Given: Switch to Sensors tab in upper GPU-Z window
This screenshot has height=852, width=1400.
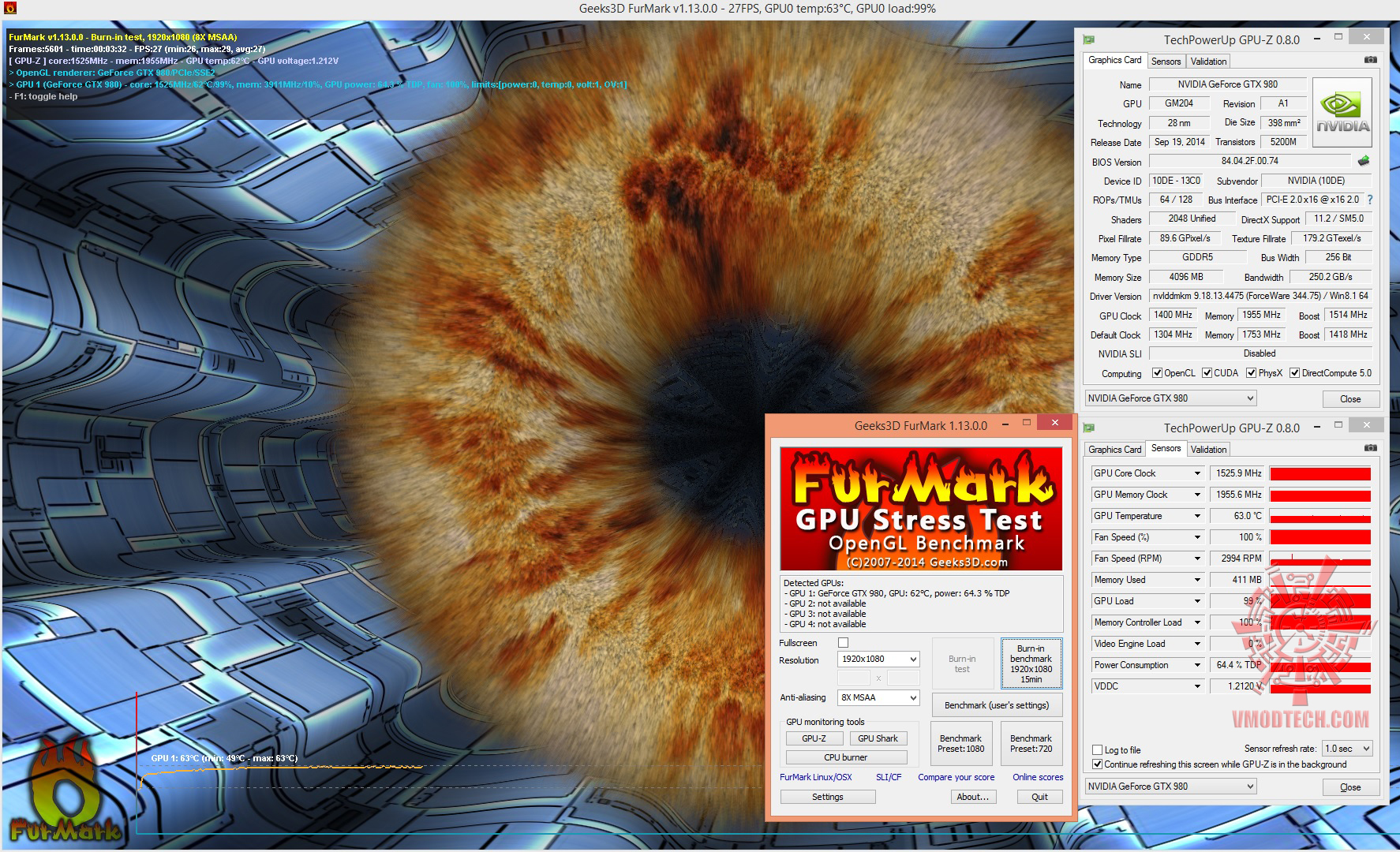Looking at the screenshot, I should click(1166, 61).
